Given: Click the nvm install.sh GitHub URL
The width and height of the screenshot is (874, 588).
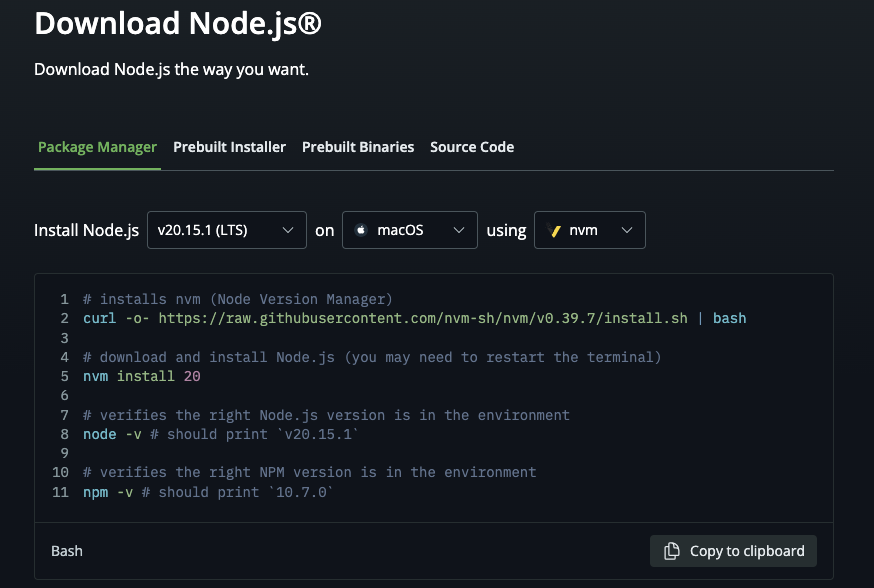Looking at the screenshot, I should 423,318.
